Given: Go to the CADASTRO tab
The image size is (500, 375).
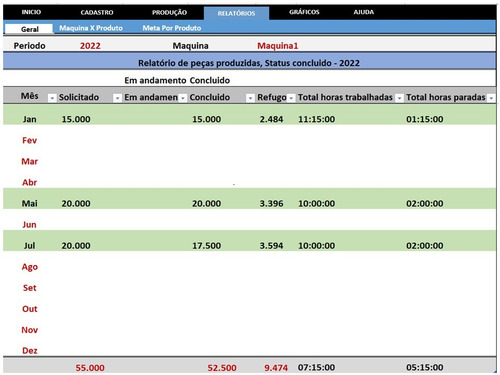Looking at the screenshot, I should coord(97,12).
